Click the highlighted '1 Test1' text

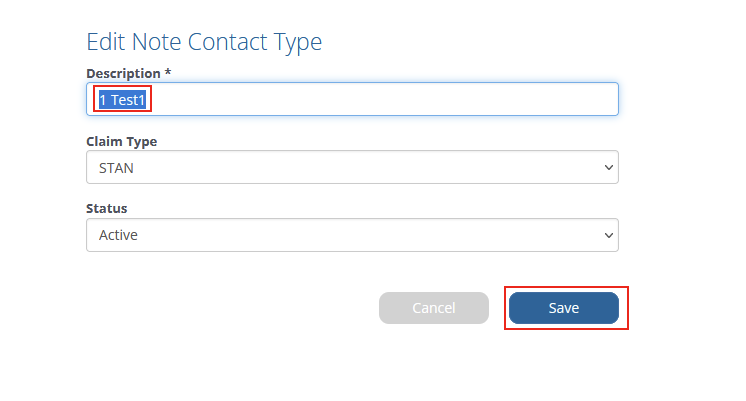(x=122, y=100)
